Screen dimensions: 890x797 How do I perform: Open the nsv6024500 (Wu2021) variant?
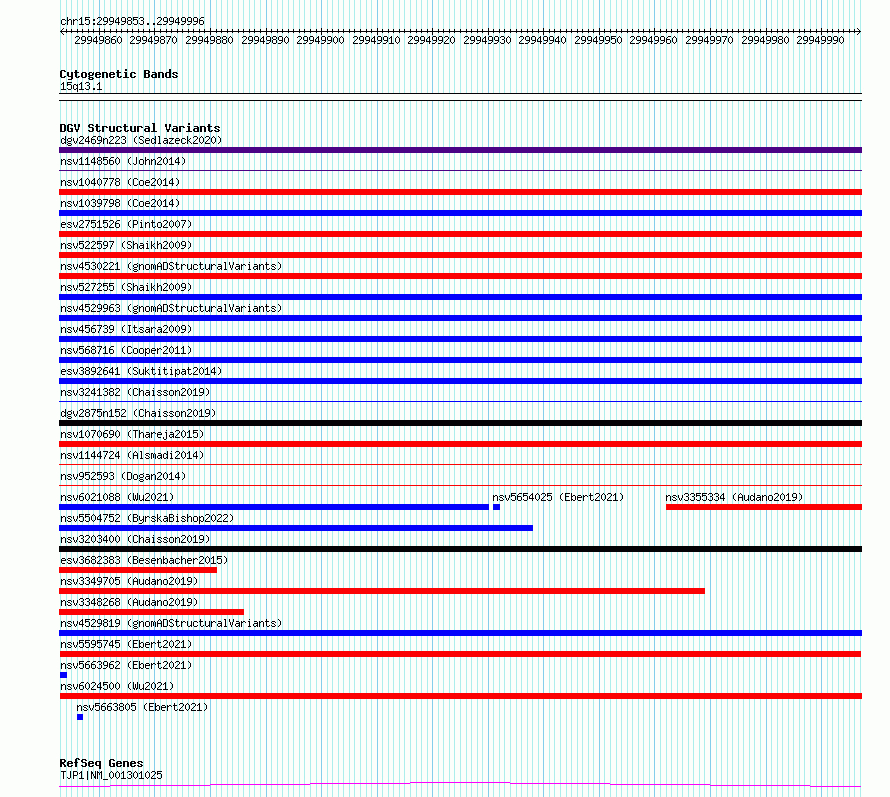(117, 686)
